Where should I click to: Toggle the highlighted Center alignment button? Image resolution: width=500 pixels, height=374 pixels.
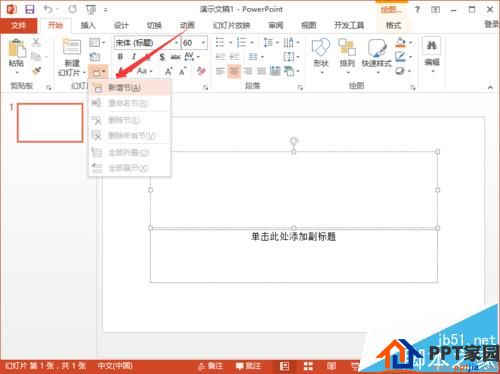[x=234, y=71]
